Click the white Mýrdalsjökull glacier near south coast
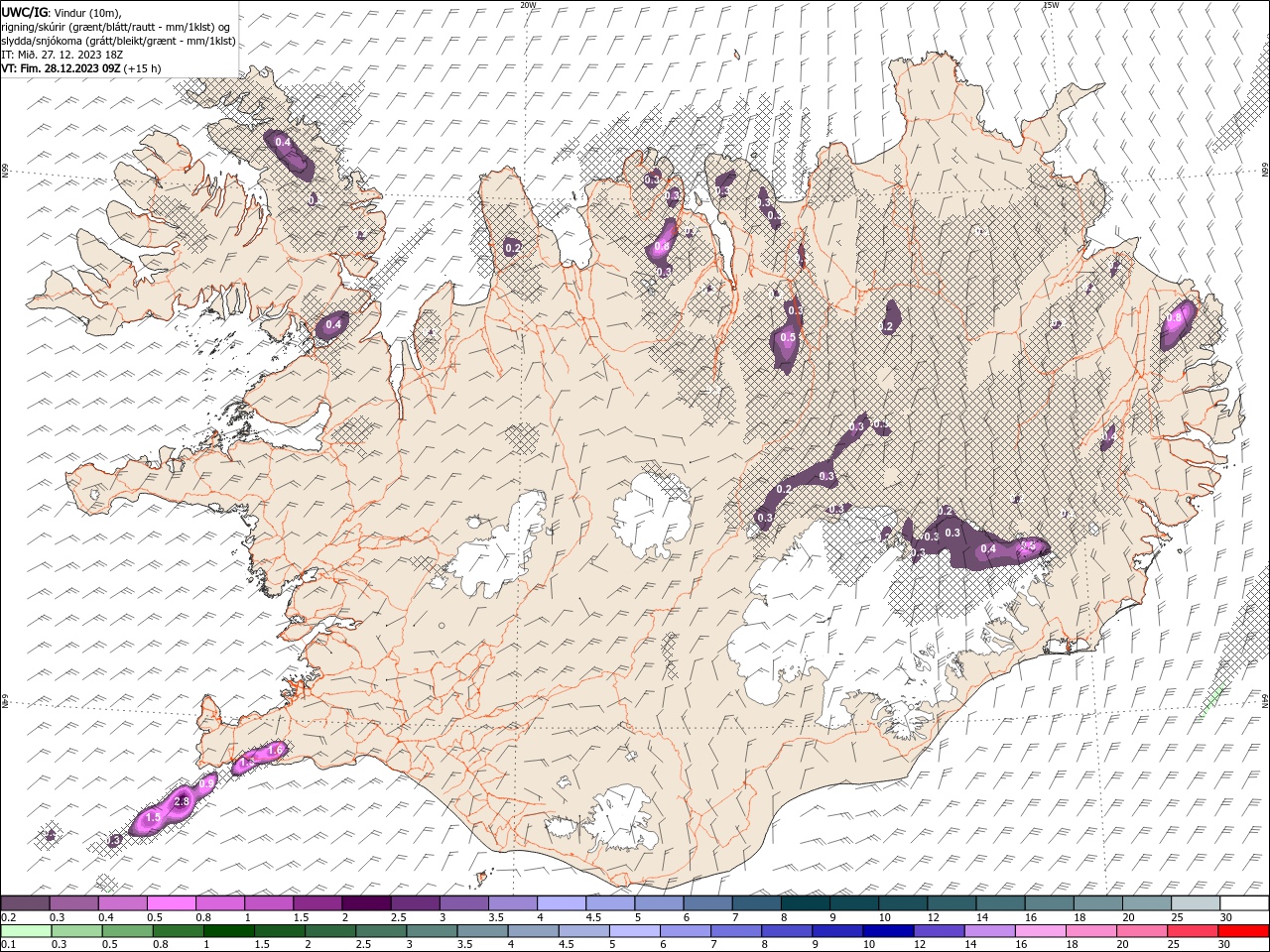Screen dimensions: 1270x952 pyautogui.click(x=622, y=818)
